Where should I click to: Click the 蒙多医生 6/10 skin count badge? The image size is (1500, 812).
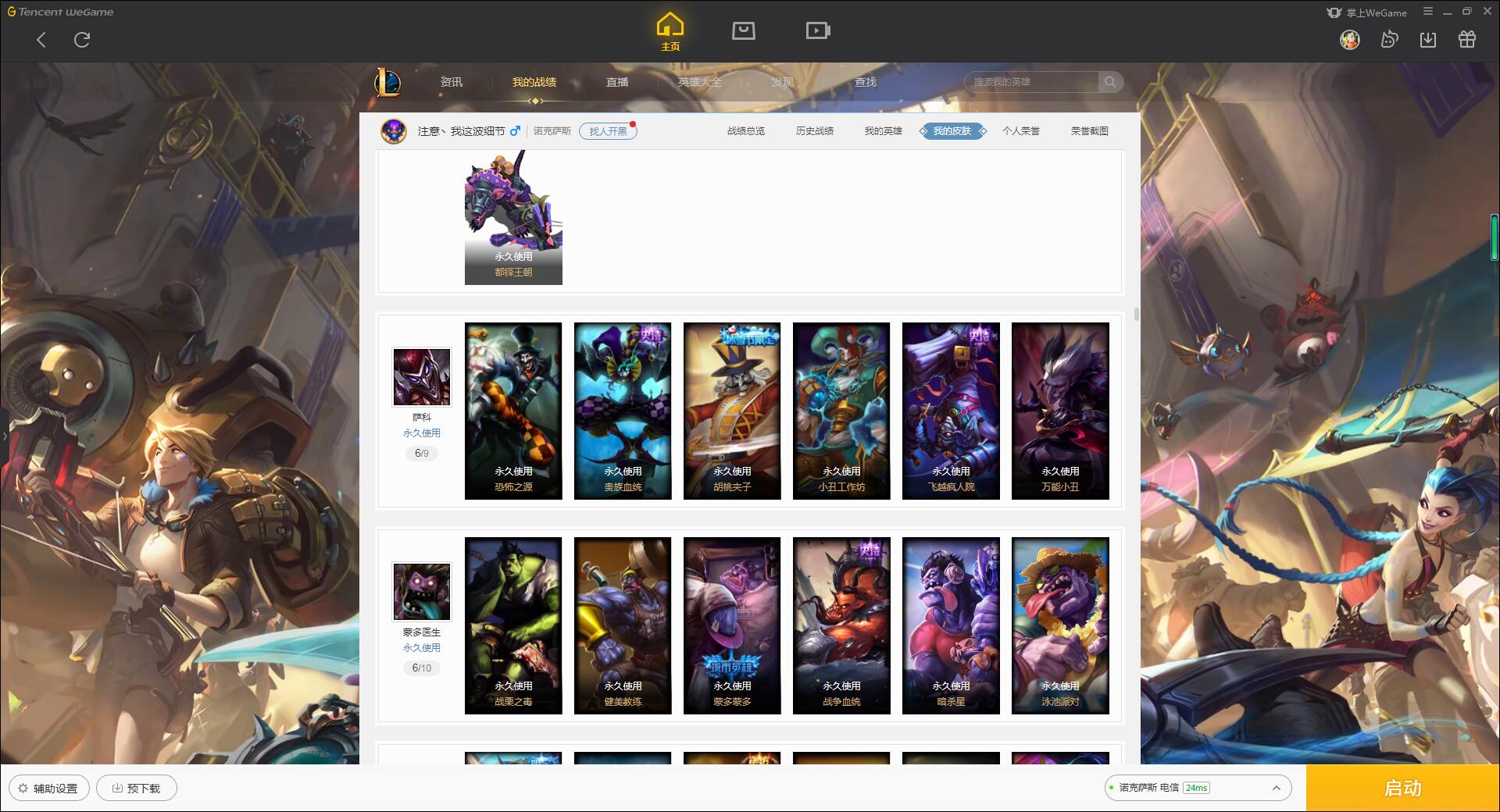point(422,668)
